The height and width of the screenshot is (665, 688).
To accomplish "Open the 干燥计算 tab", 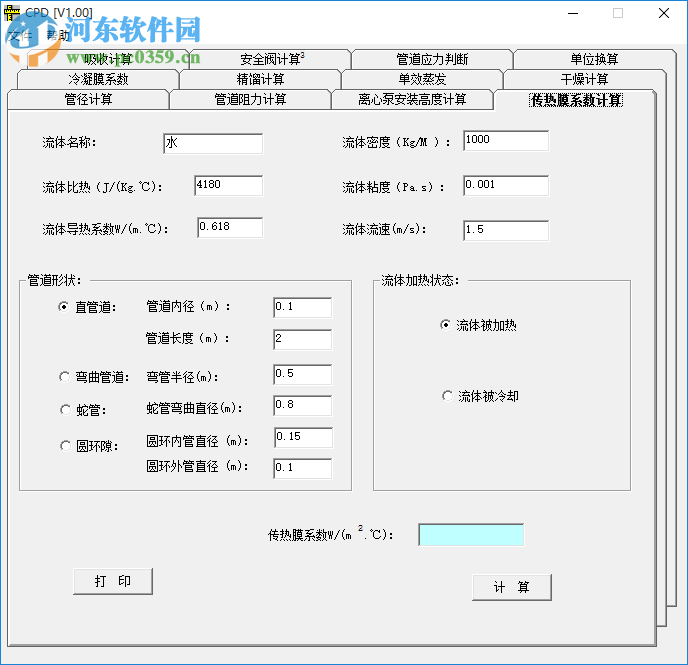I will [x=584, y=79].
